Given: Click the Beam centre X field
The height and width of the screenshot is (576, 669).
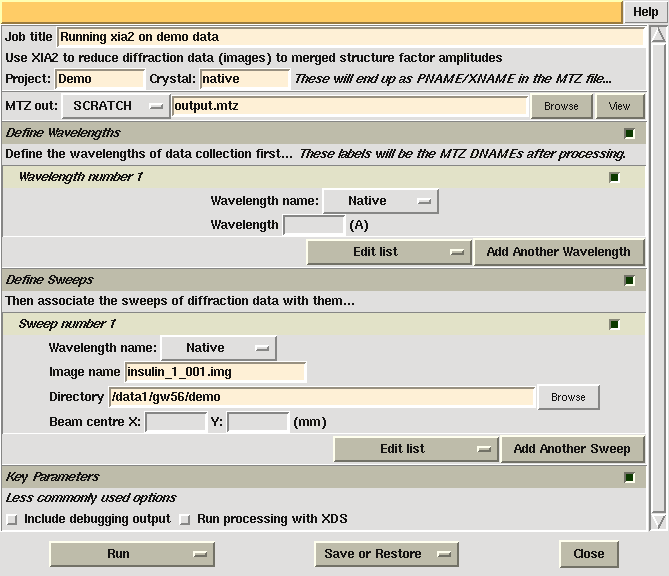Looking at the screenshot, I should (176, 422).
